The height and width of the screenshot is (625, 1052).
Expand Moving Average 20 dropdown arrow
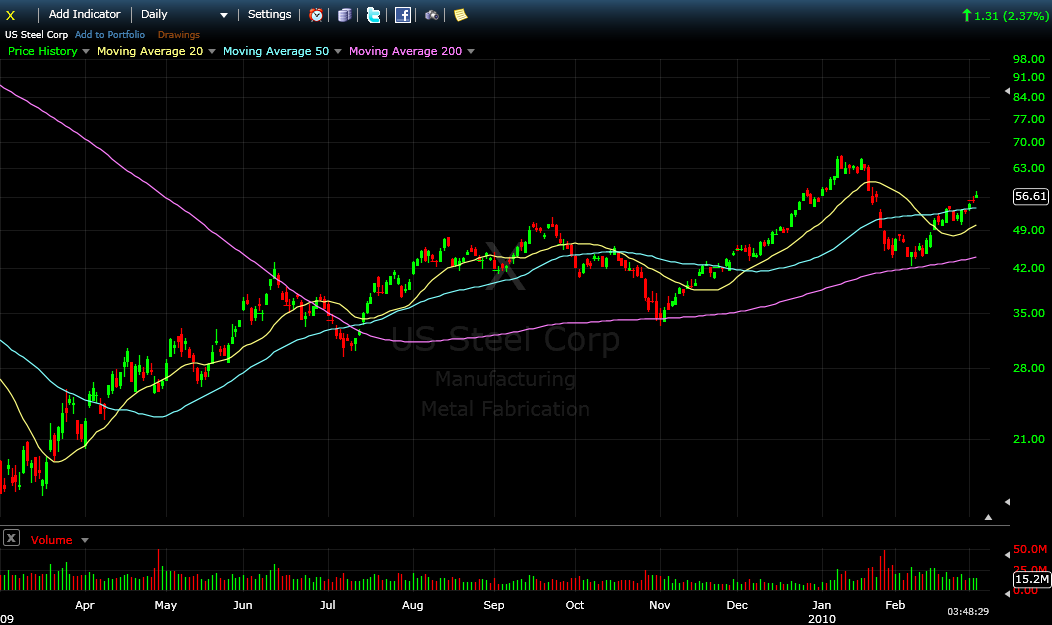pyautogui.click(x=212, y=52)
